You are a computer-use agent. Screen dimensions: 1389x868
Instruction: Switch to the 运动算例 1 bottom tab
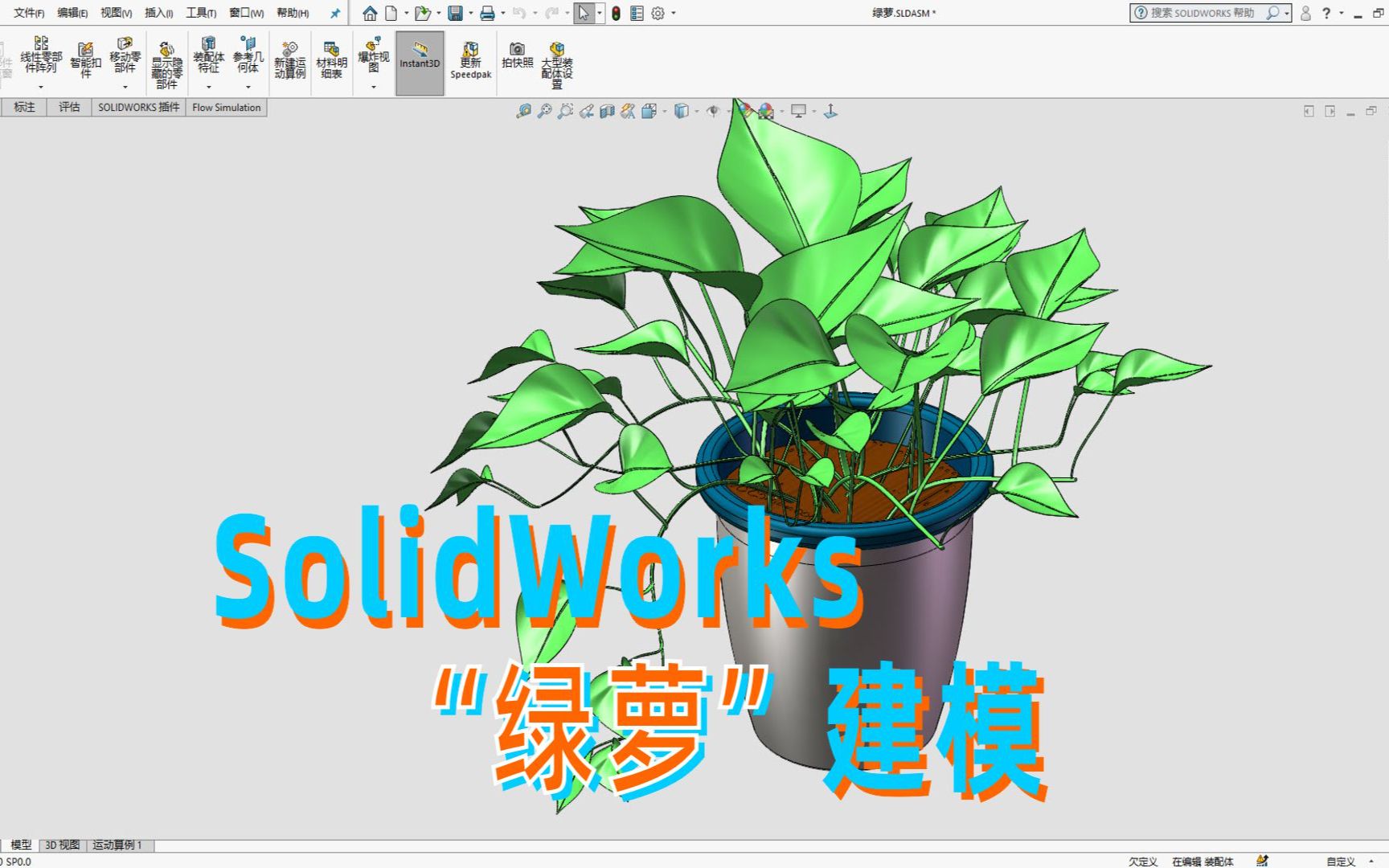pyautogui.click(x=118, y=845)
